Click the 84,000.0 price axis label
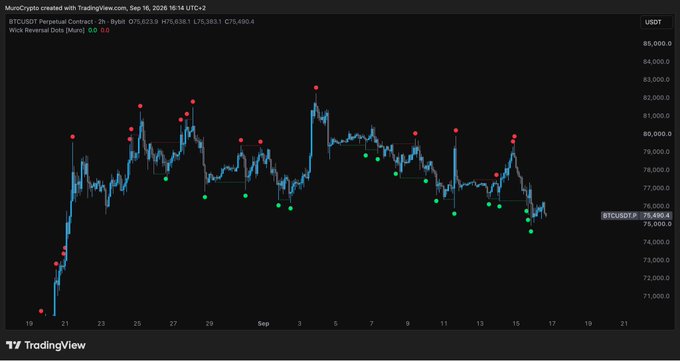Viewport: 680px width, 361px height. (657, 62)
